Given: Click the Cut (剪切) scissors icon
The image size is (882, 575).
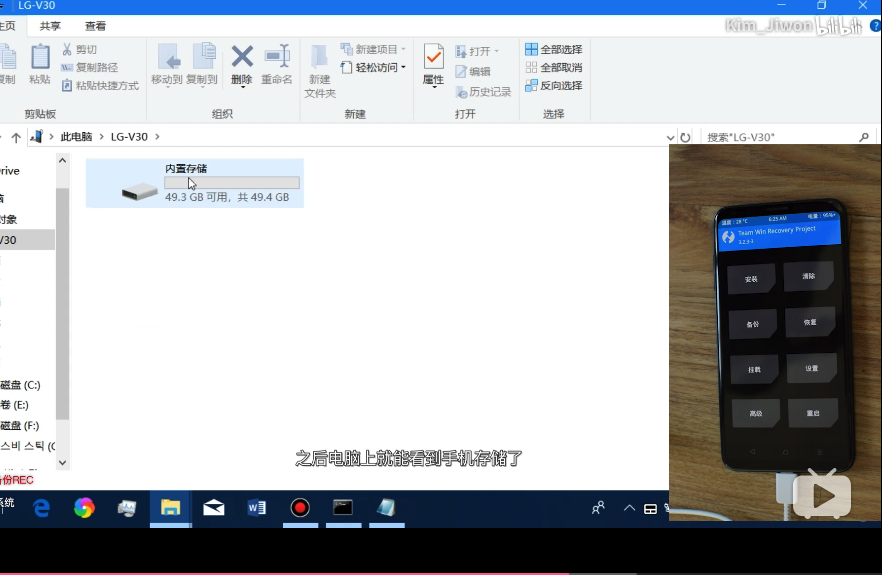Looking at the screenshot, I should coord(67,50).
